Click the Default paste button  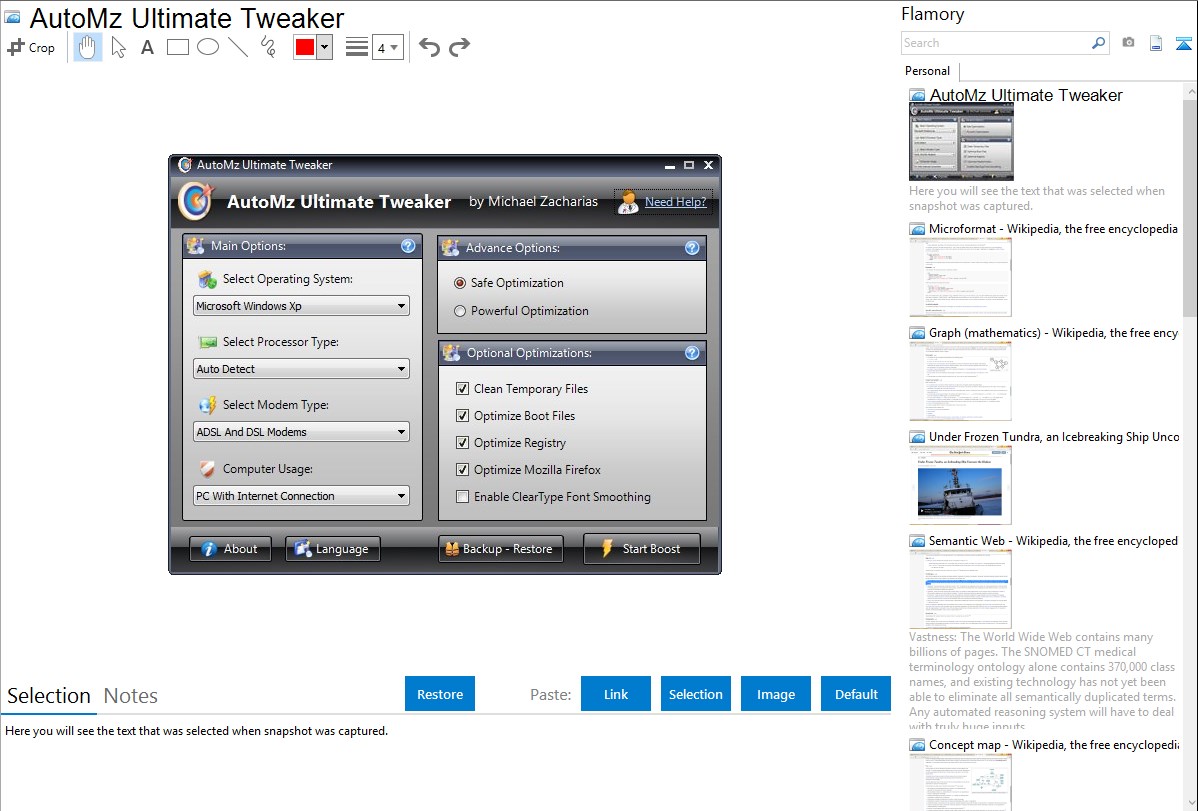[x=856, y=694]
